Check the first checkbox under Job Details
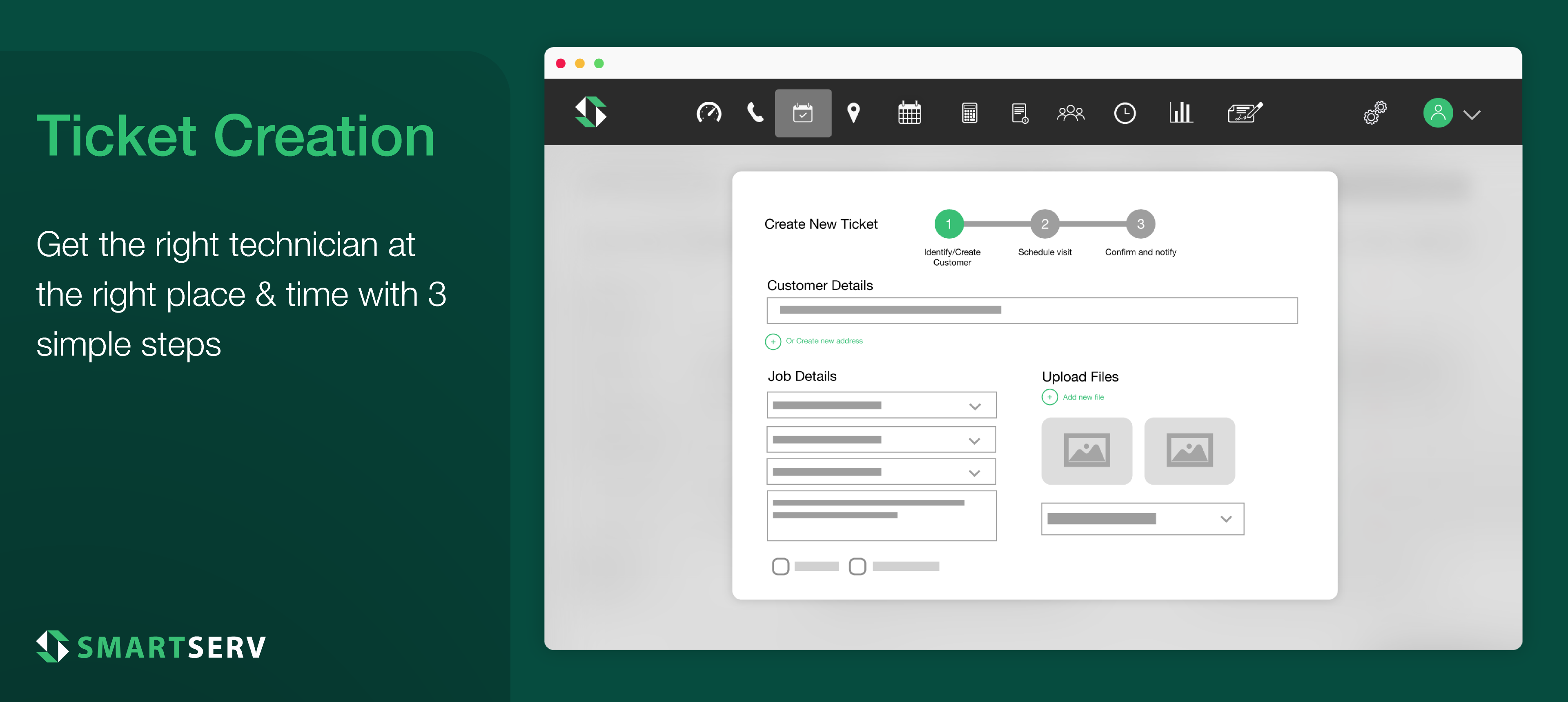The width and height of the screenshot is (1568, 702). coord(780,566)
